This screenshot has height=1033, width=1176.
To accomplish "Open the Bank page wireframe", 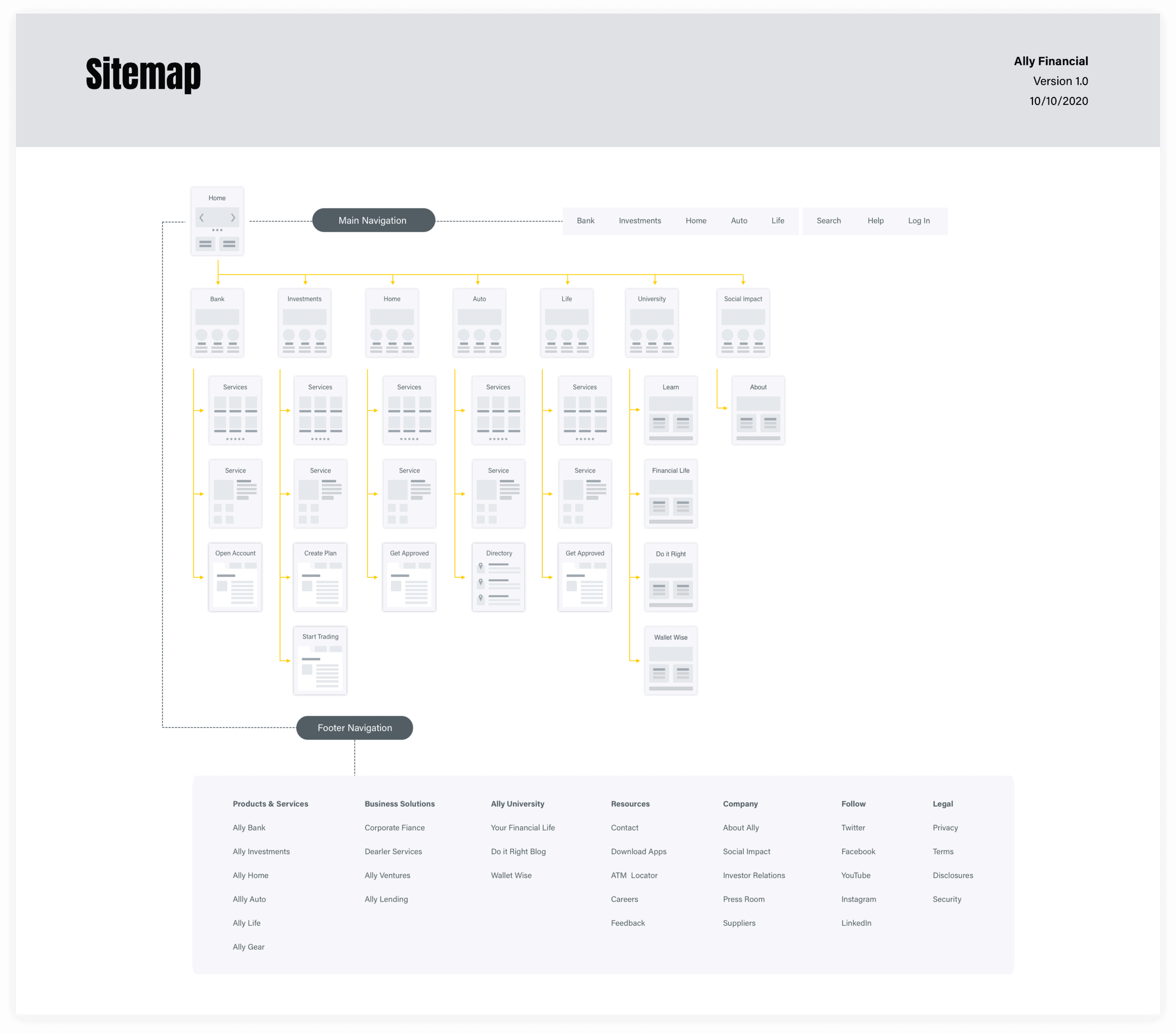I will (x=217, y=323).
